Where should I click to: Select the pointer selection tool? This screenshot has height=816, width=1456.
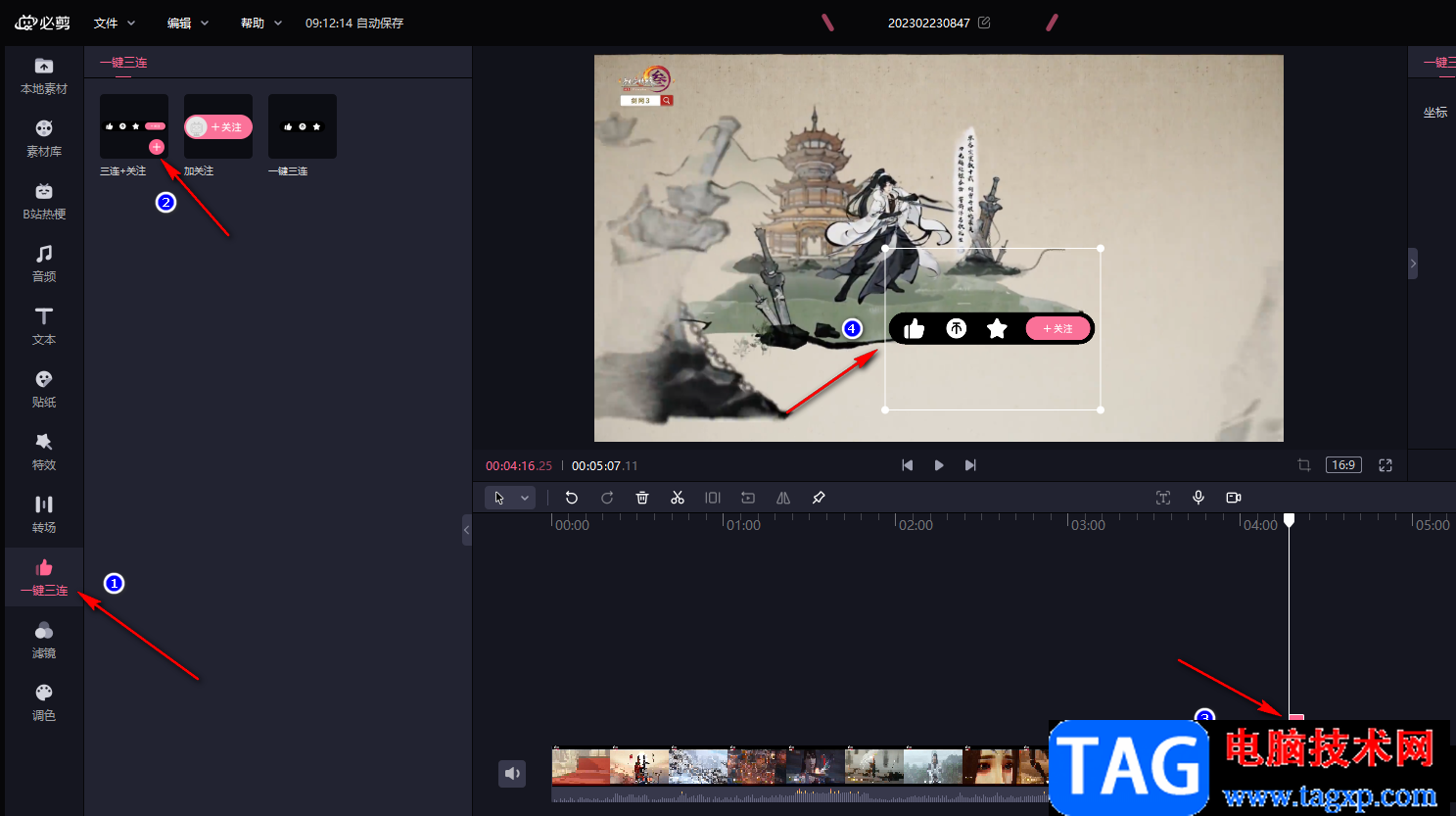click(499, 498)
